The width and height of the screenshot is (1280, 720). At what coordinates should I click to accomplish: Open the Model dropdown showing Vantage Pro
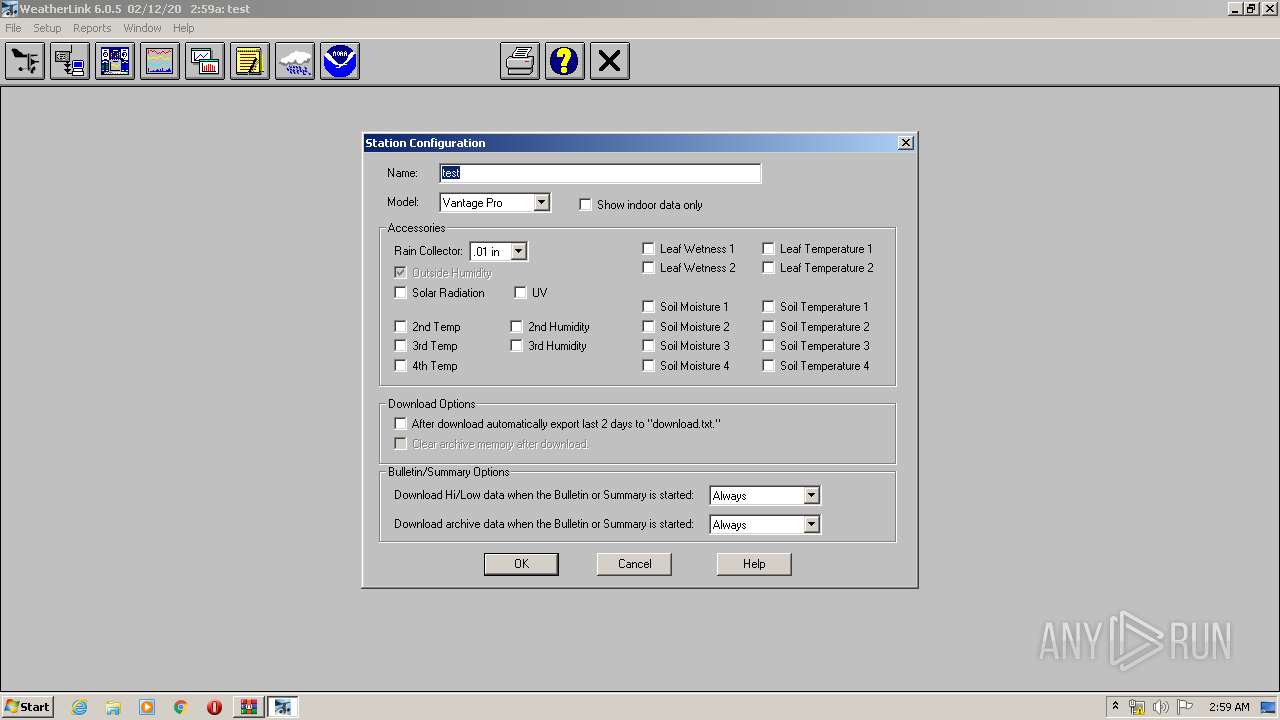[495, 203]
